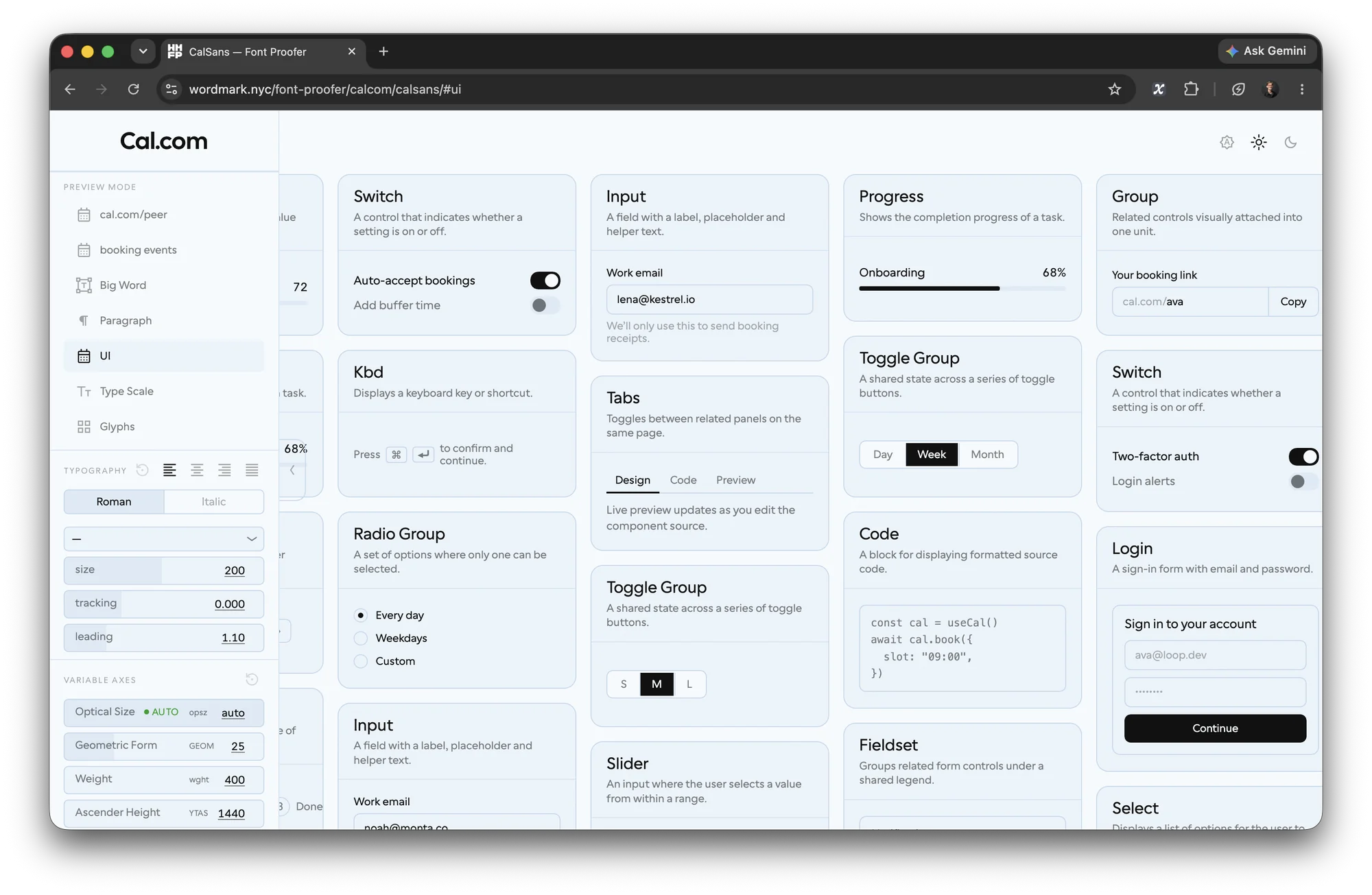View site information icon in address bar
The width and height of the screenshot is (1372, 895).
171,89
